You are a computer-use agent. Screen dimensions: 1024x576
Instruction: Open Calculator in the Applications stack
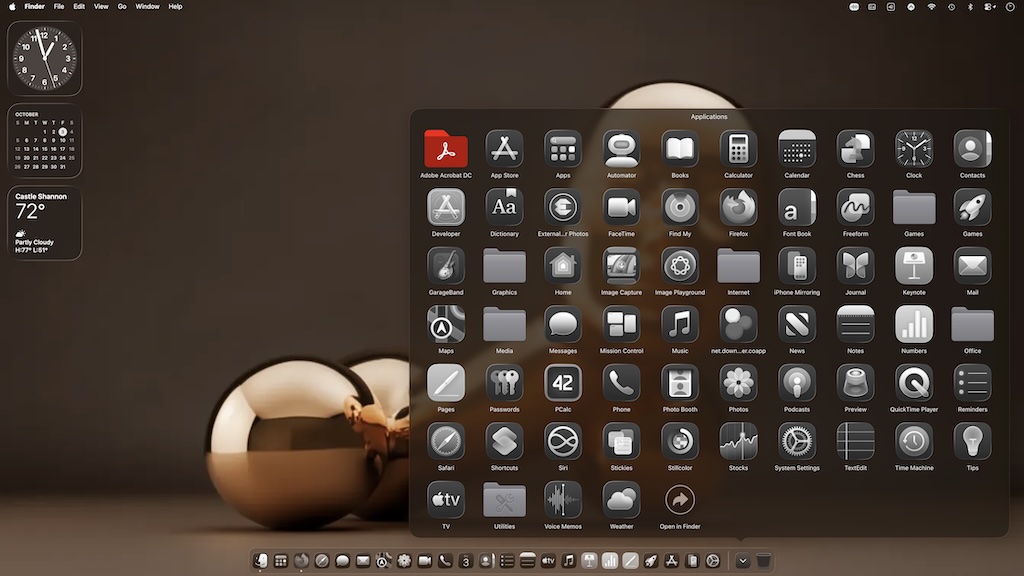tap(738, 149)
